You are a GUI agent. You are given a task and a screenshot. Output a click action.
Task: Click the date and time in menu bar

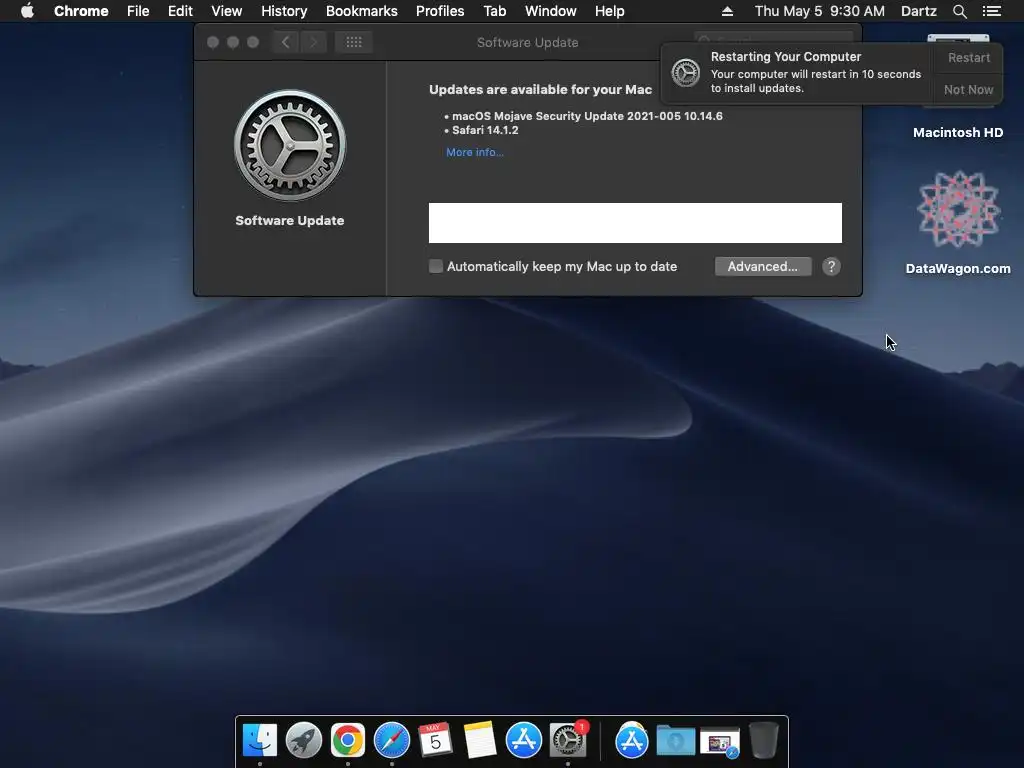(x=820, y=11)
